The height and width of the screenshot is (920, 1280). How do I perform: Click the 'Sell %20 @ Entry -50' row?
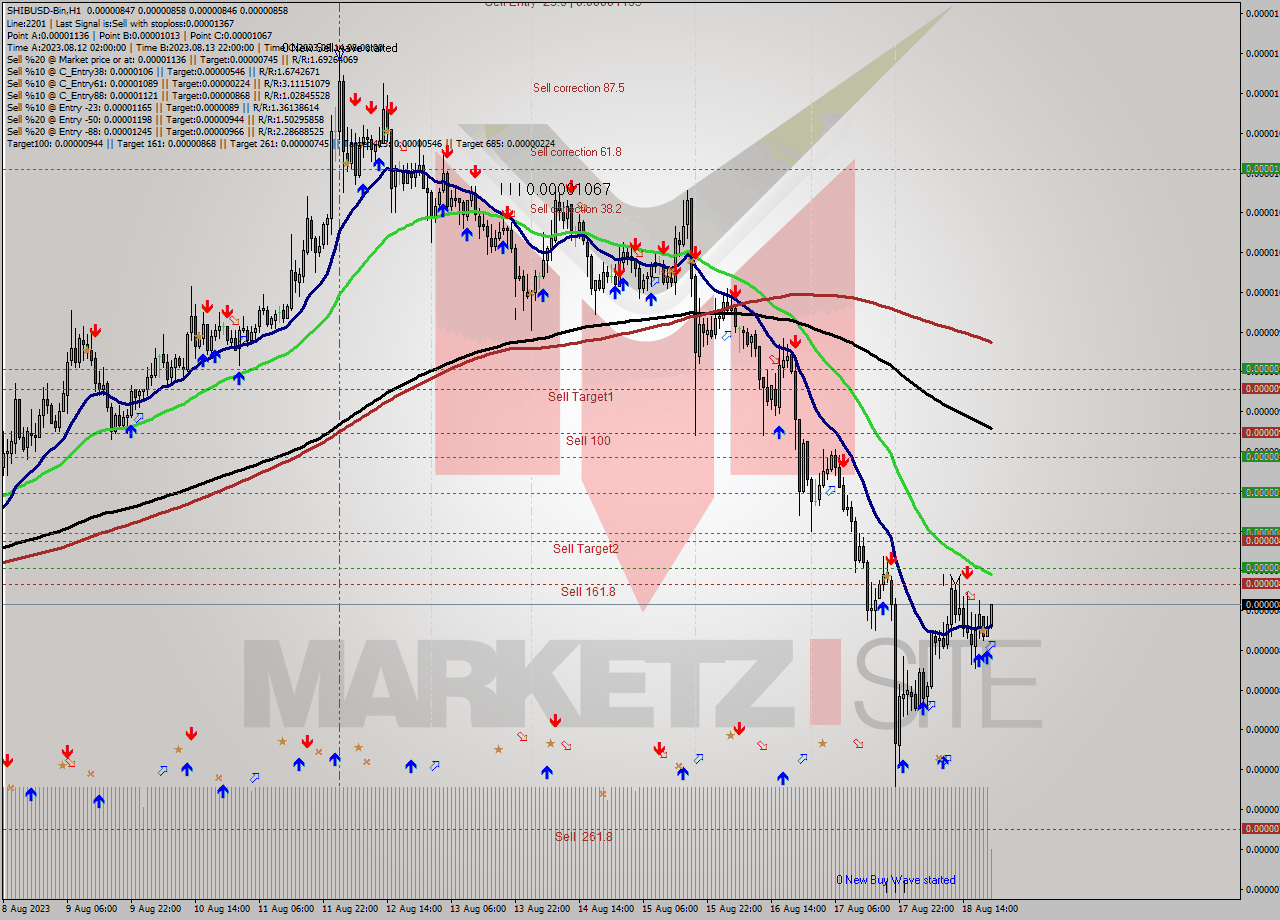[164, 120]
